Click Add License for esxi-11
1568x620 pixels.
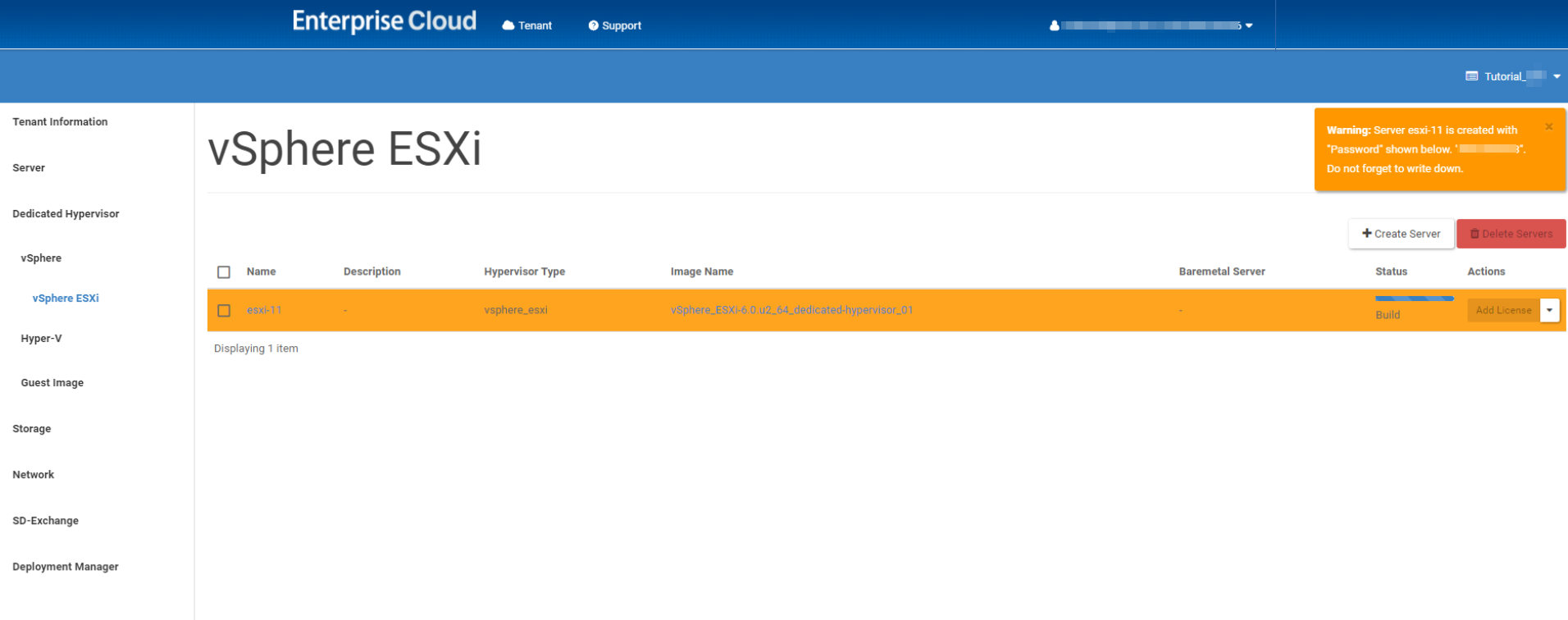coord(1503,310)
